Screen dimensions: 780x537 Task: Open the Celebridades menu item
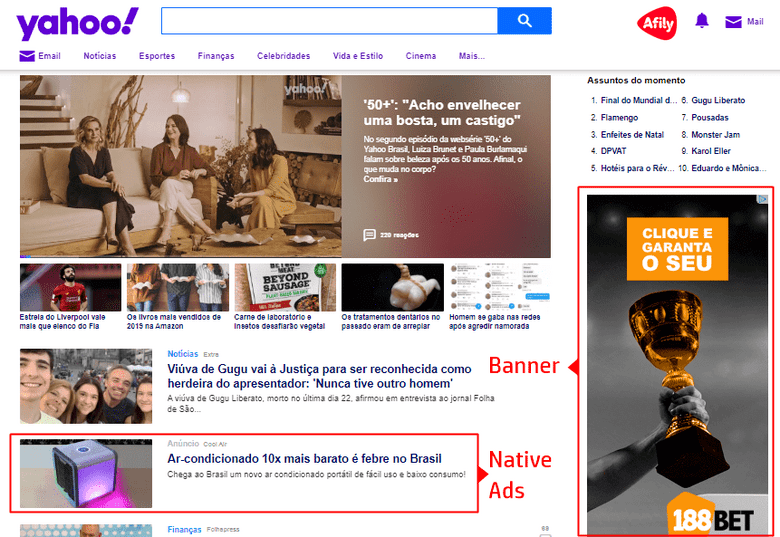pyautogui.click(x=284, y=56)
